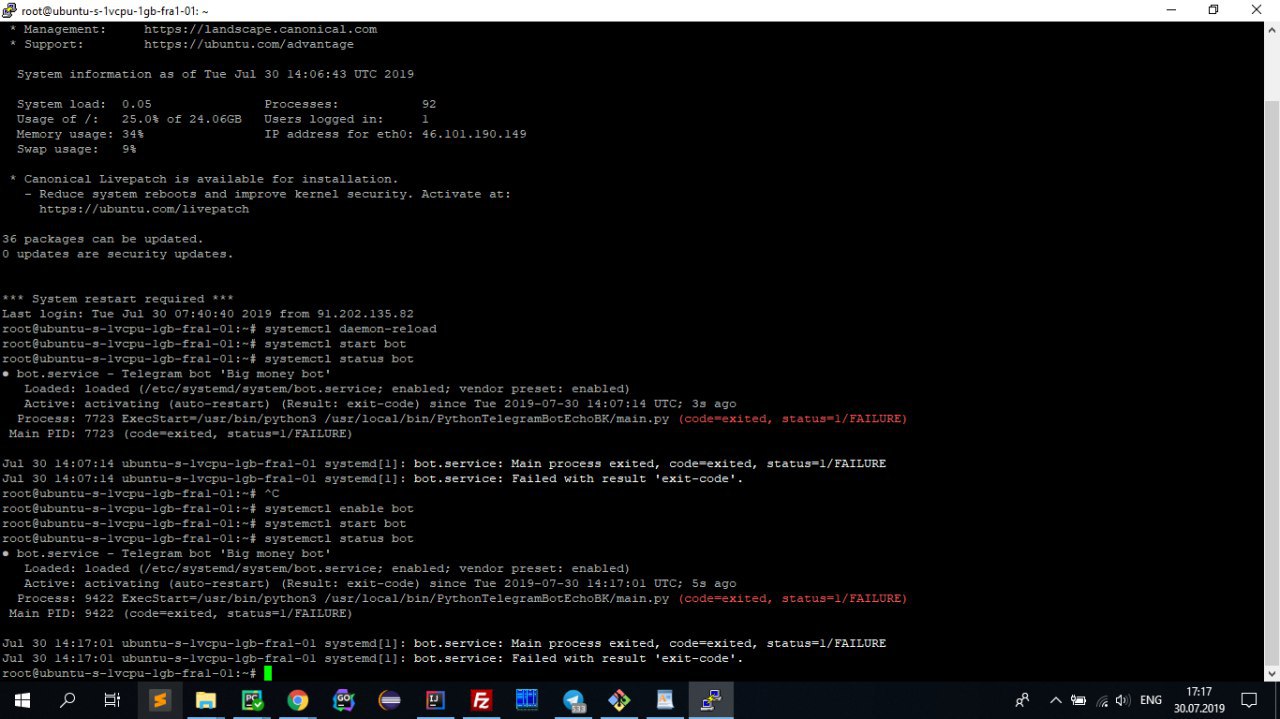
Task: Close the PuTTY terminal window
Action: [1257, 10]
